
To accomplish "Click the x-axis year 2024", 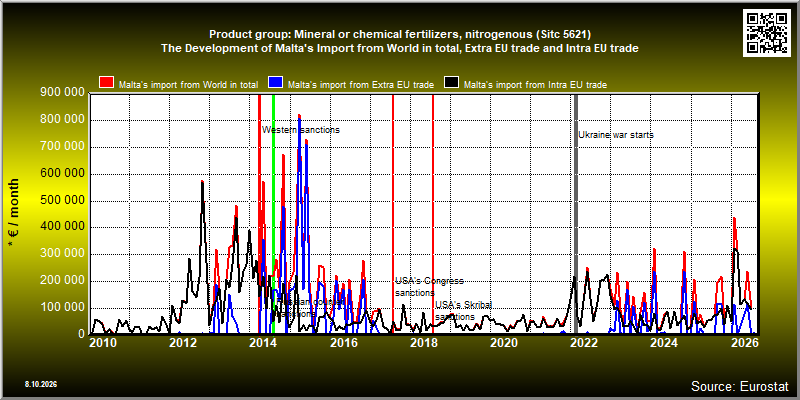I will point(664,342).
